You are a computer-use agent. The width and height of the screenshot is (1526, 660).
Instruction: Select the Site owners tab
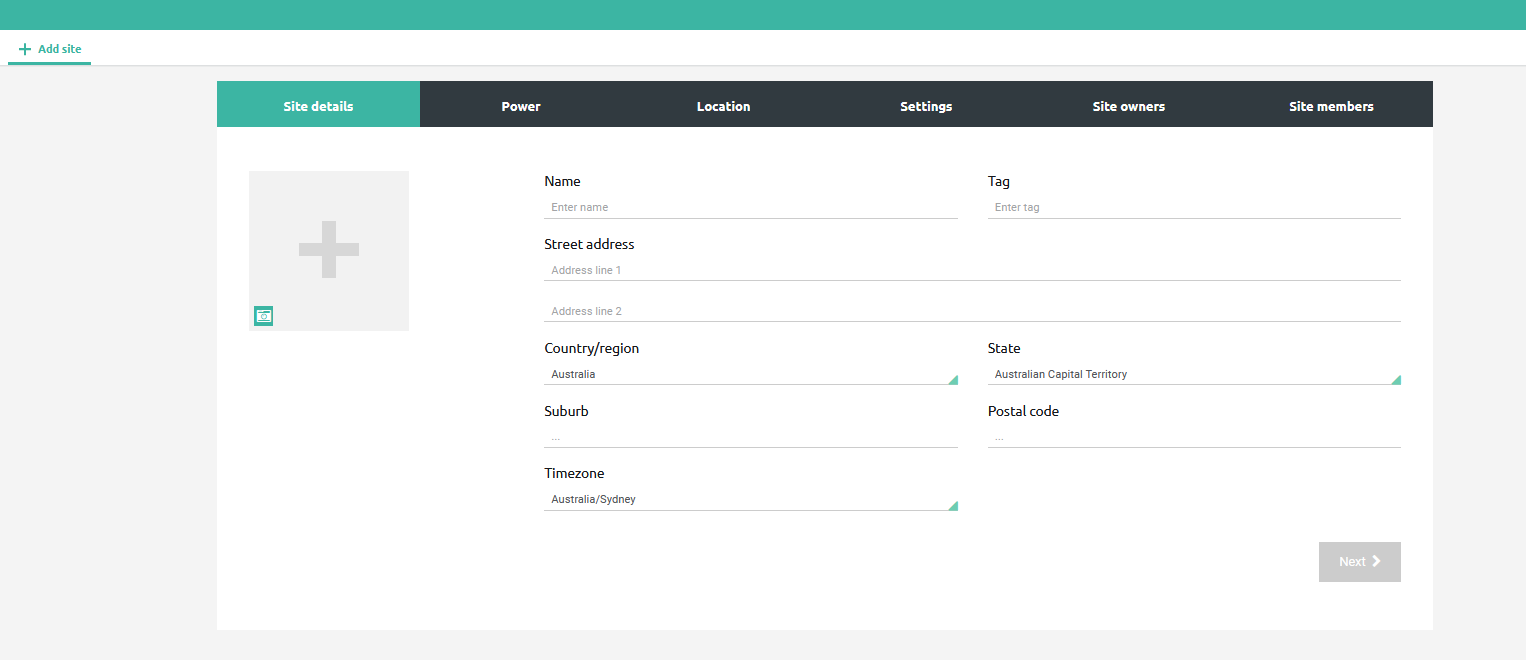[1129, 106]
